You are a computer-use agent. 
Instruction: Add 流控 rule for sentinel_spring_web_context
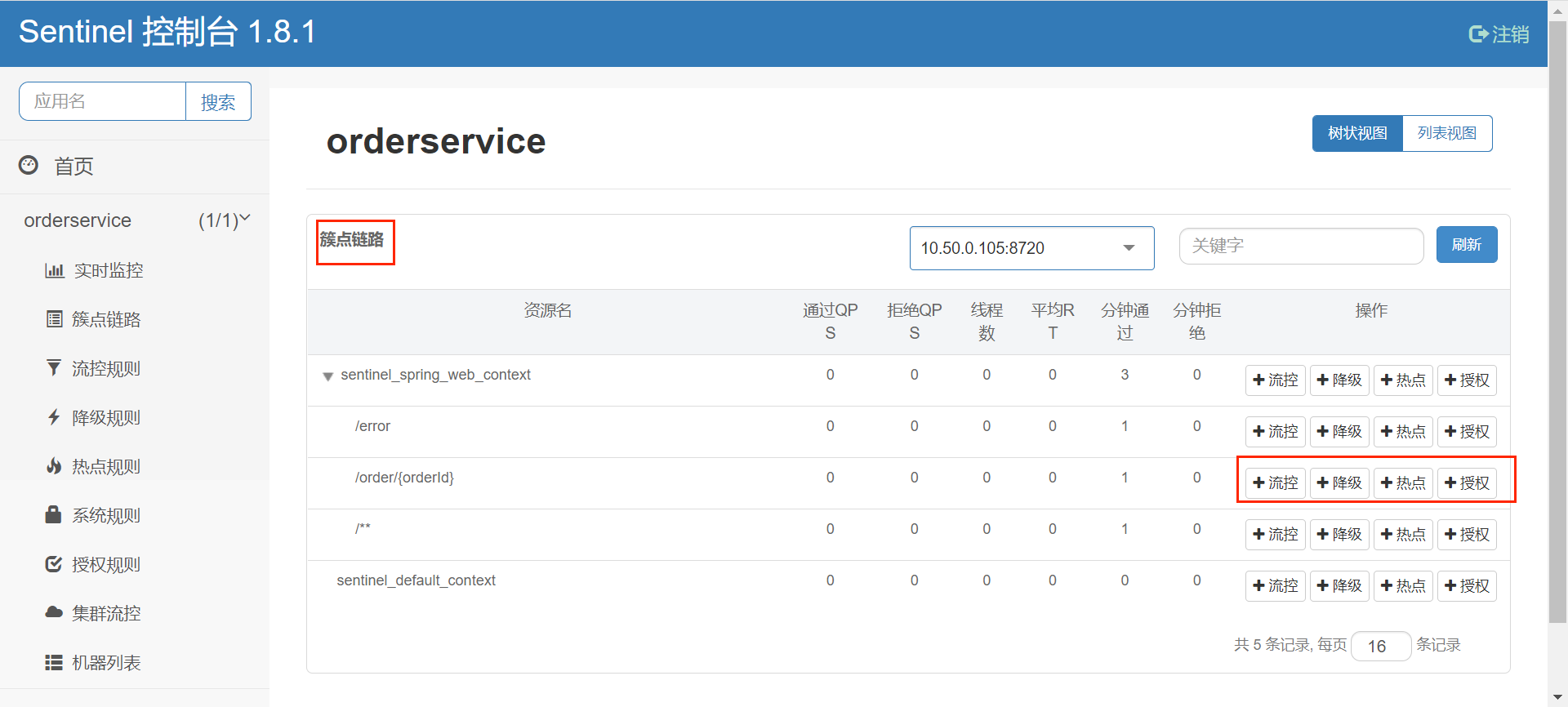pos(1275,380)
